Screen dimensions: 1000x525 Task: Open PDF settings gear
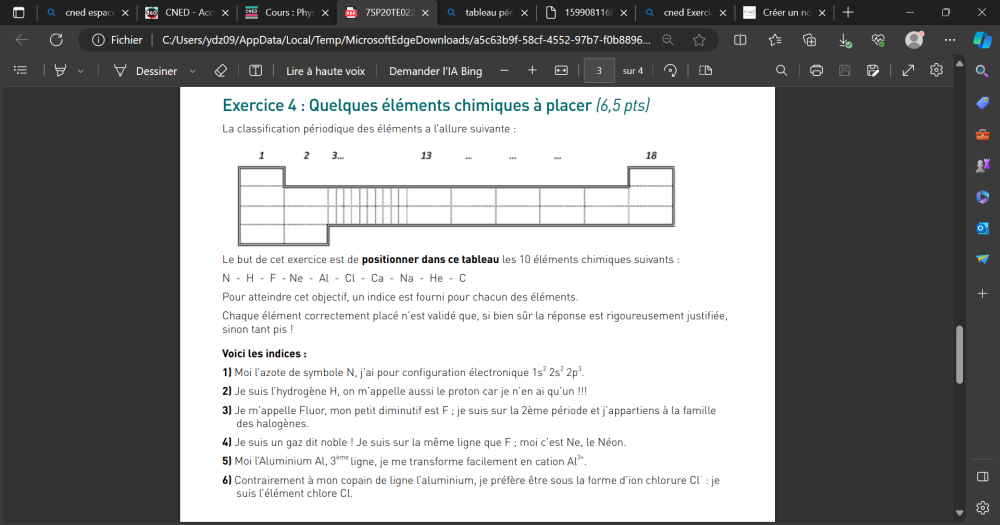coord(936,71)
